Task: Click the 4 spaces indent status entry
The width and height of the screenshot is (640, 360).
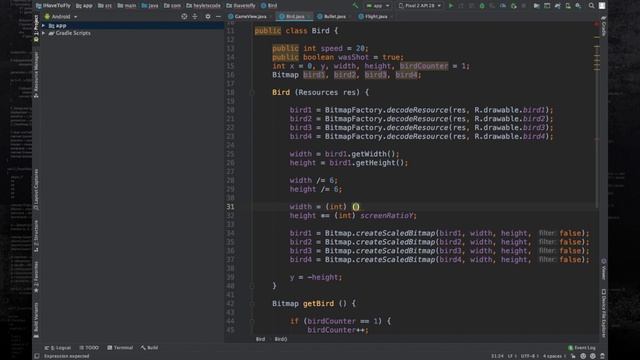Action: click(x=553, y=356)
